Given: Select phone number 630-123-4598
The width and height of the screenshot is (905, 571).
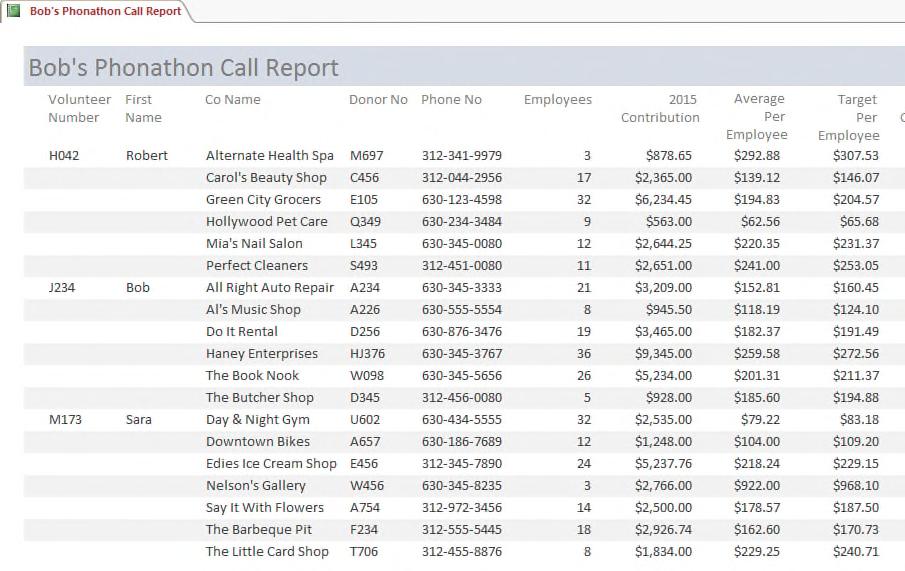Looking at the screenshot, I should 462,200.
